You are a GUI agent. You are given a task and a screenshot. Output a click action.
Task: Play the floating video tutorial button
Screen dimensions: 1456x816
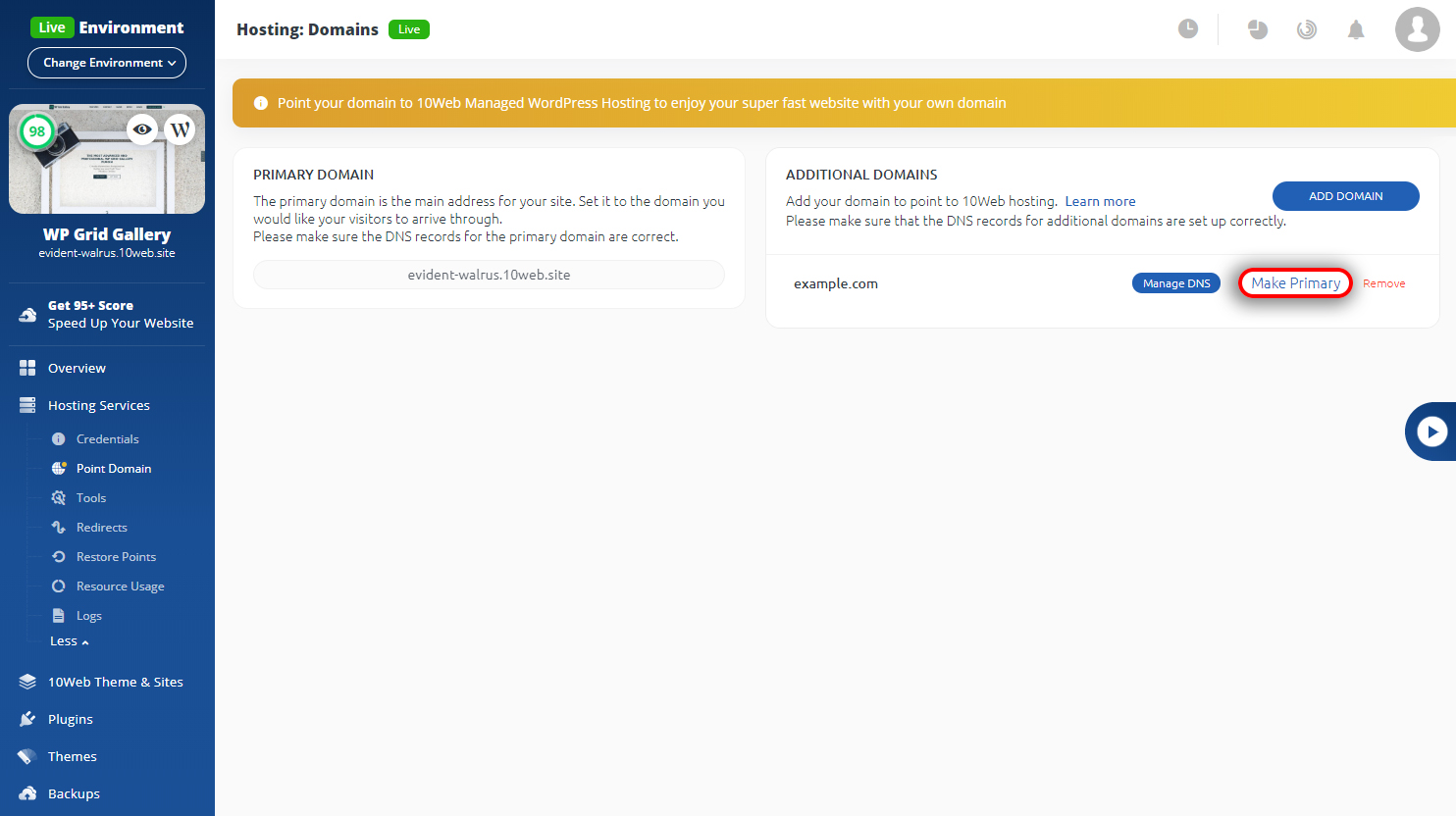[1431, 432]
